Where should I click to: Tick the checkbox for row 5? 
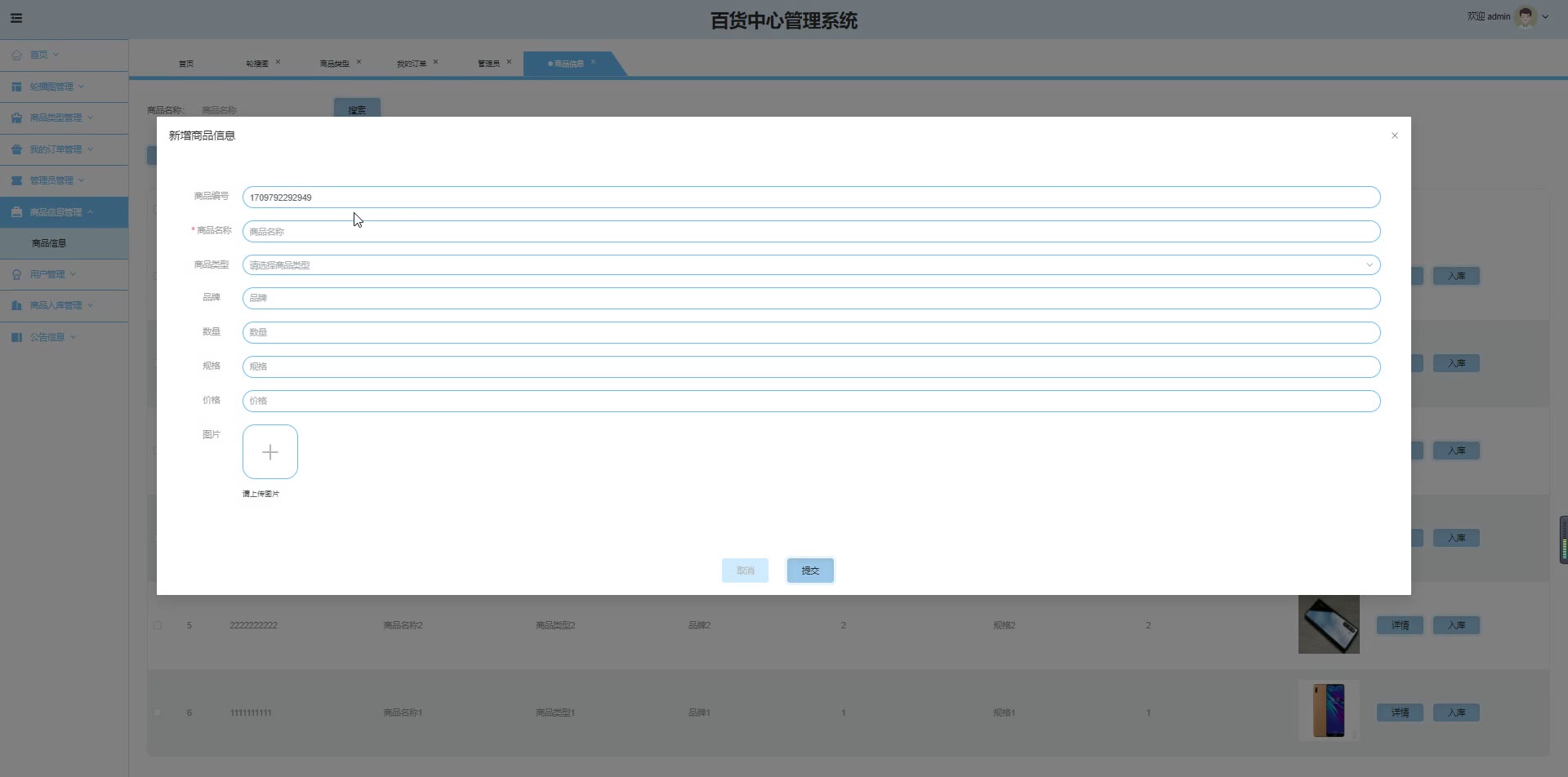[158, 625]
